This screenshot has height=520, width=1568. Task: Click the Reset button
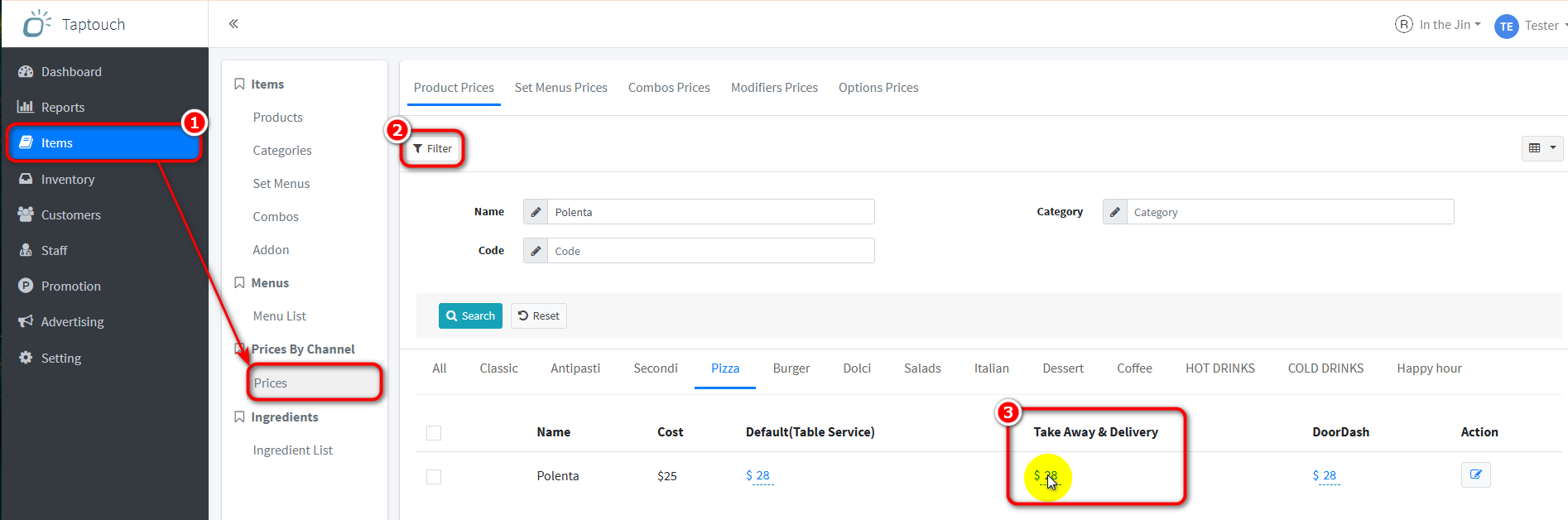point(539,316)
